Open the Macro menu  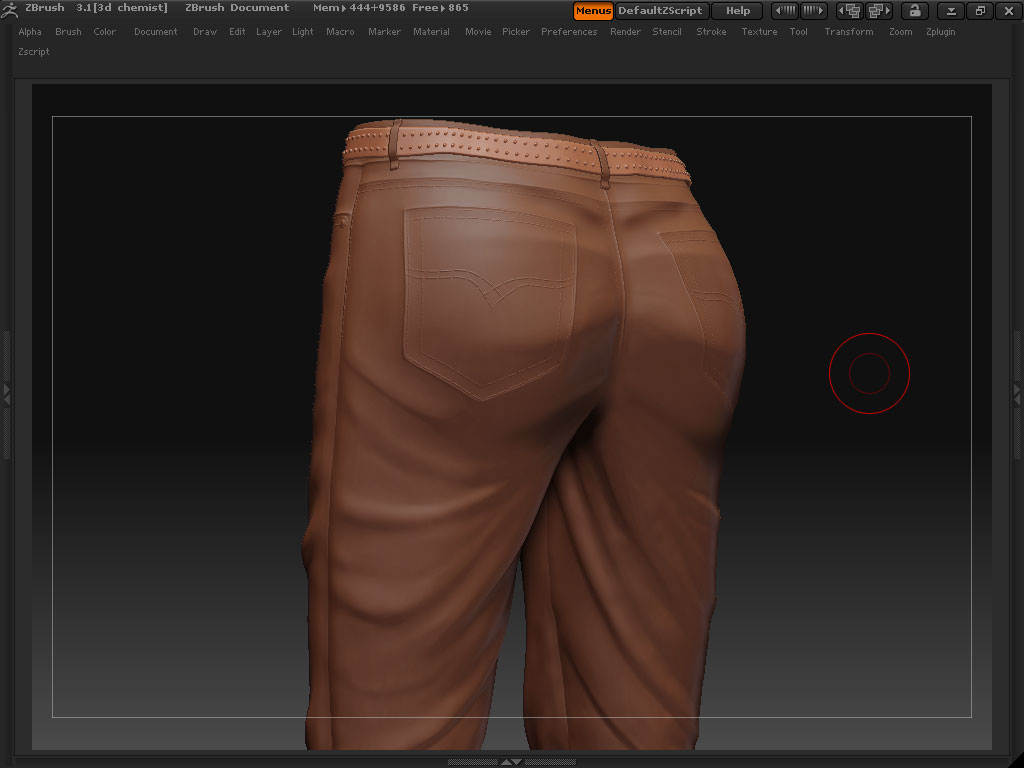[340, 31]
